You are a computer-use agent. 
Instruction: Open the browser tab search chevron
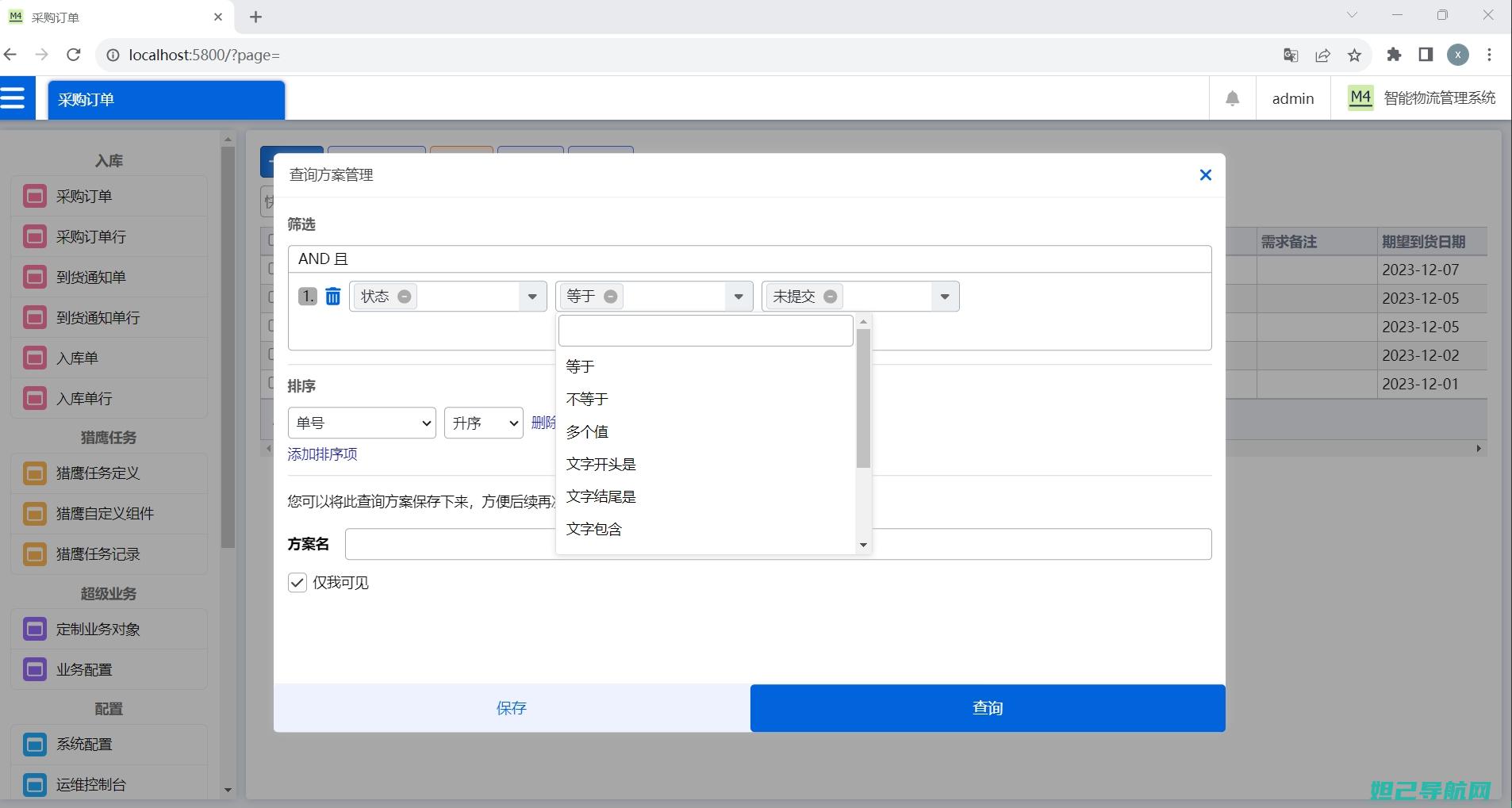tap(1352, 15)
